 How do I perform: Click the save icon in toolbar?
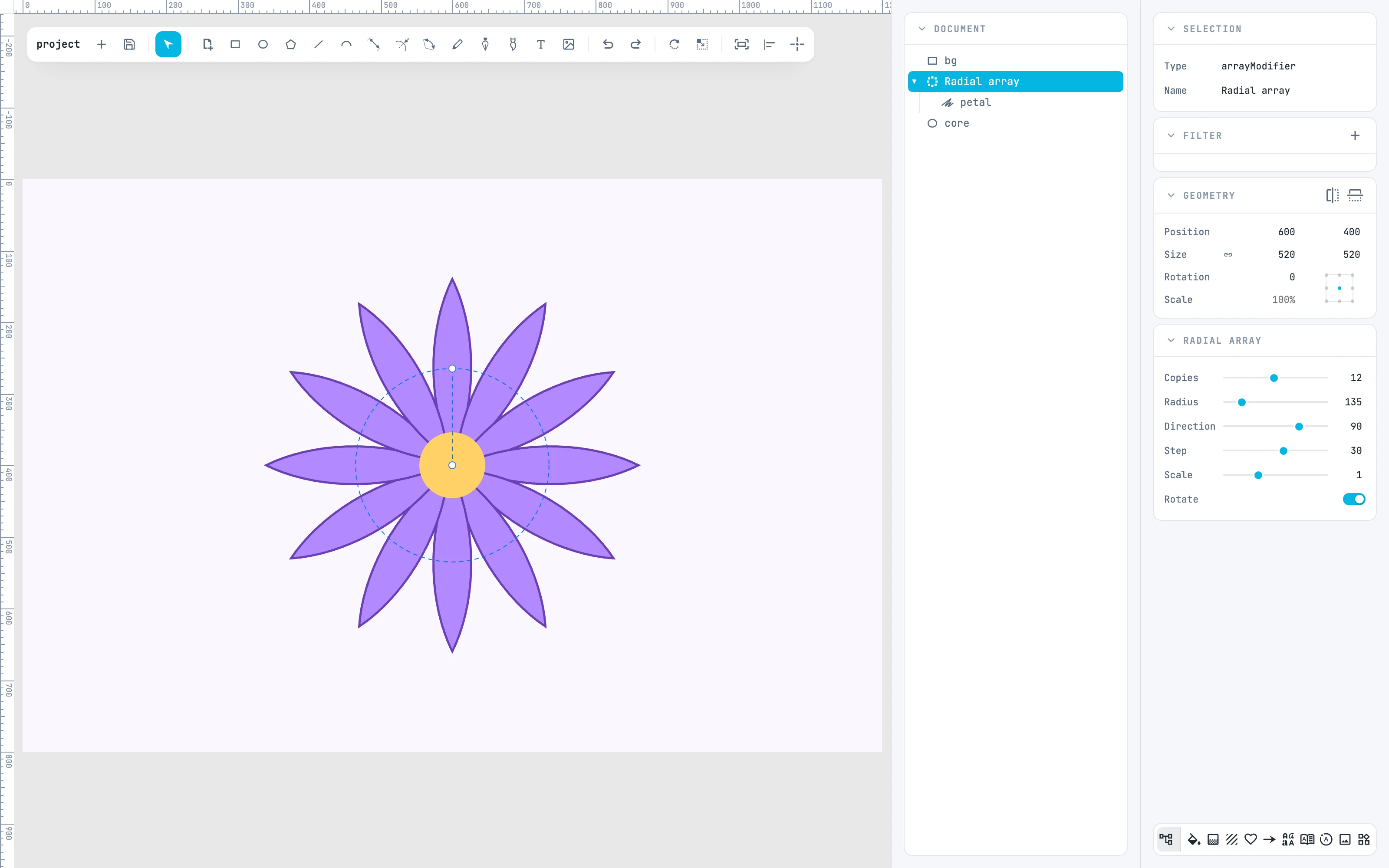129,44
